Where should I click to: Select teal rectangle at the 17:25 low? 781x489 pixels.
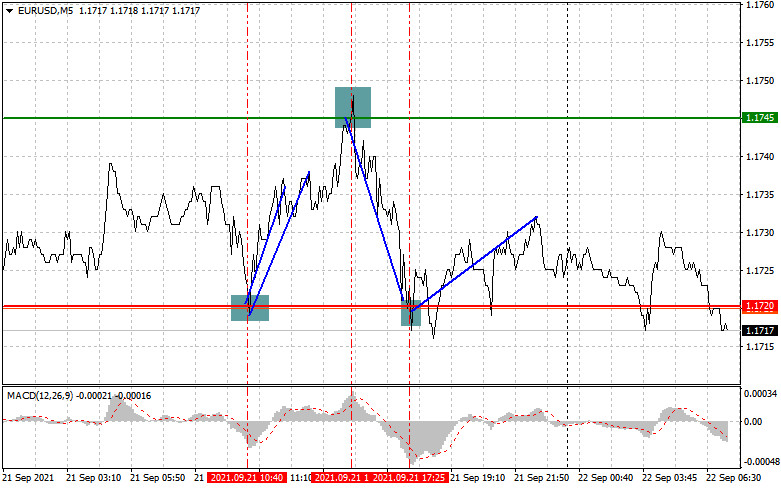click(410, 314)
